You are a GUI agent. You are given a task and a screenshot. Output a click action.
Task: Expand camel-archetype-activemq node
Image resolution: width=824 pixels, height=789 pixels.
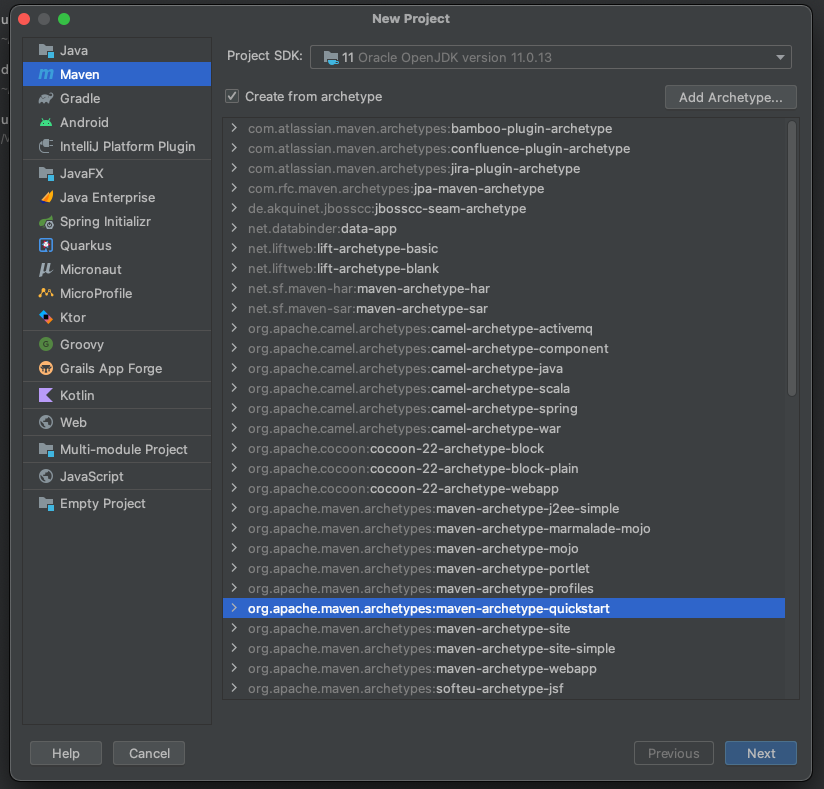[234, 327]
